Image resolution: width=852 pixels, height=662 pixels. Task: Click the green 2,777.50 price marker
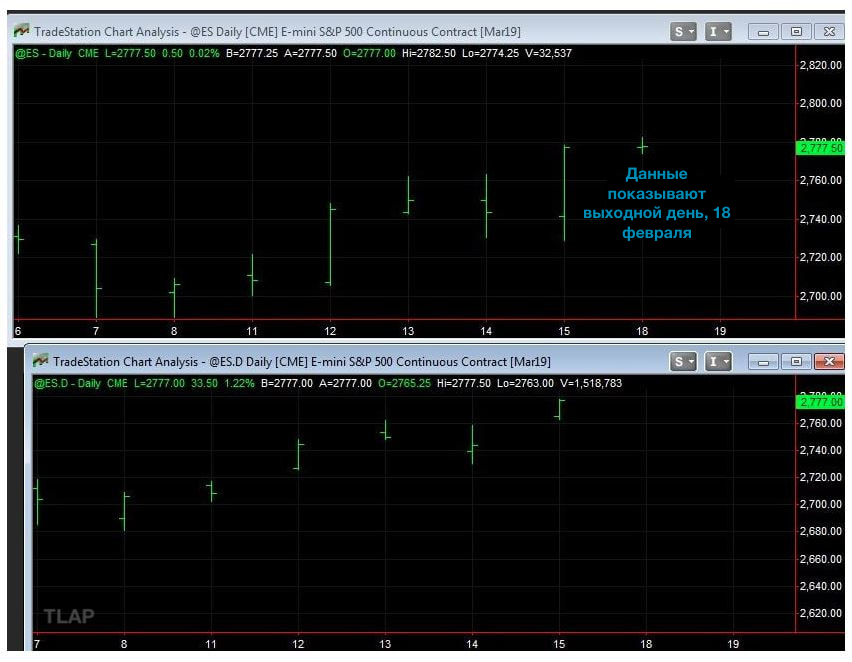(x=820, y=148)
